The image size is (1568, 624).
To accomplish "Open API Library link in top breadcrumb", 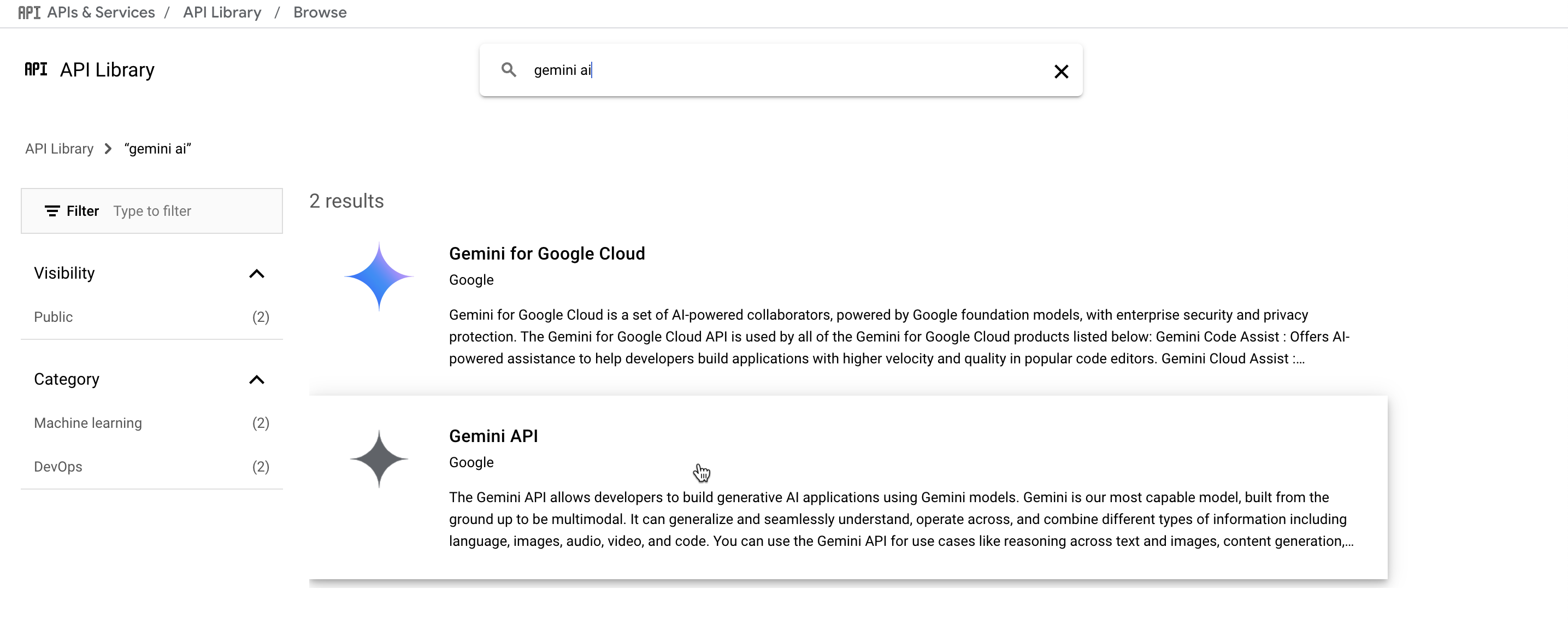I will [x=222, y=13].
